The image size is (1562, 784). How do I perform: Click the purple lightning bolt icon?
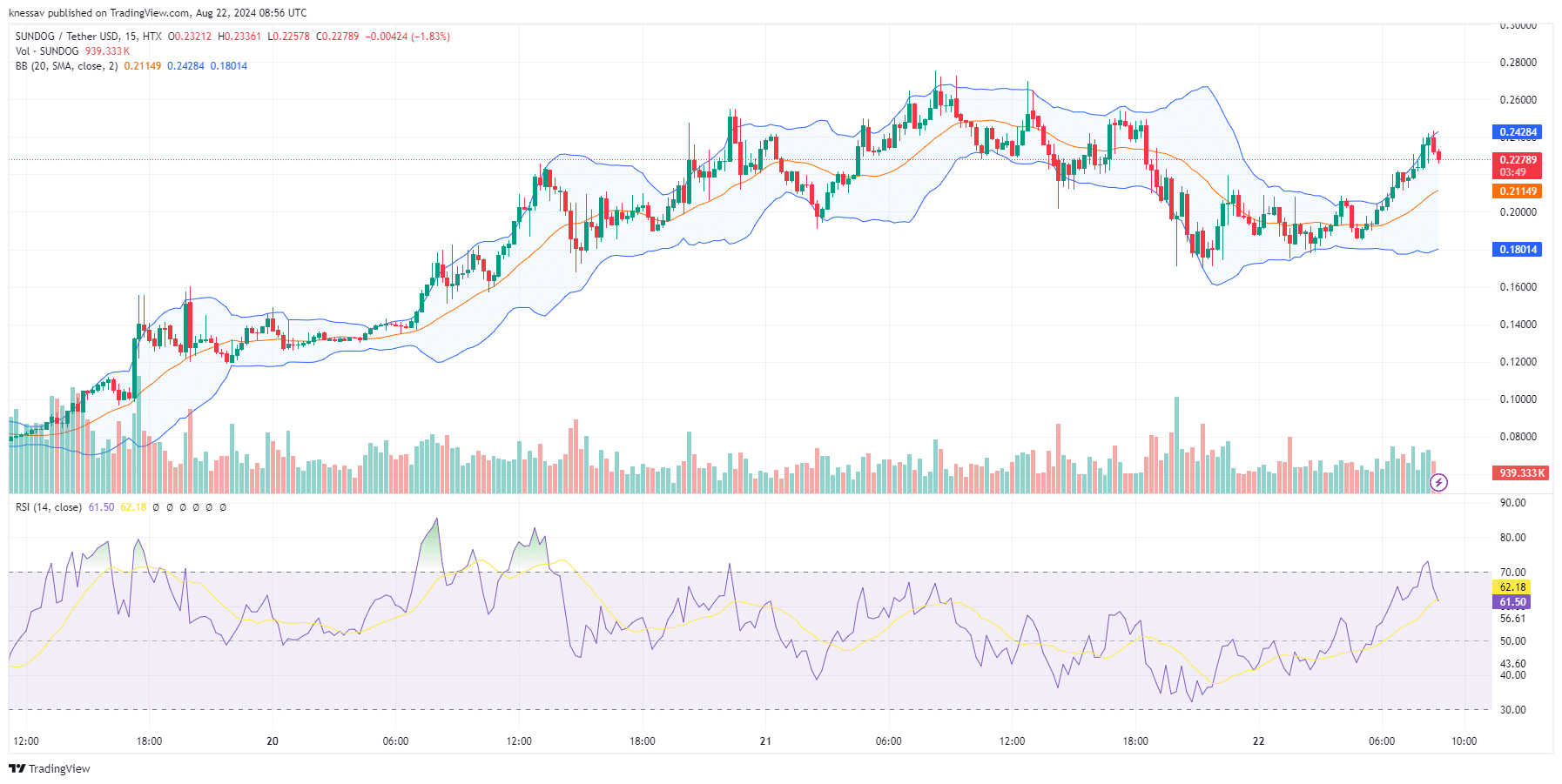[1439, 482]
